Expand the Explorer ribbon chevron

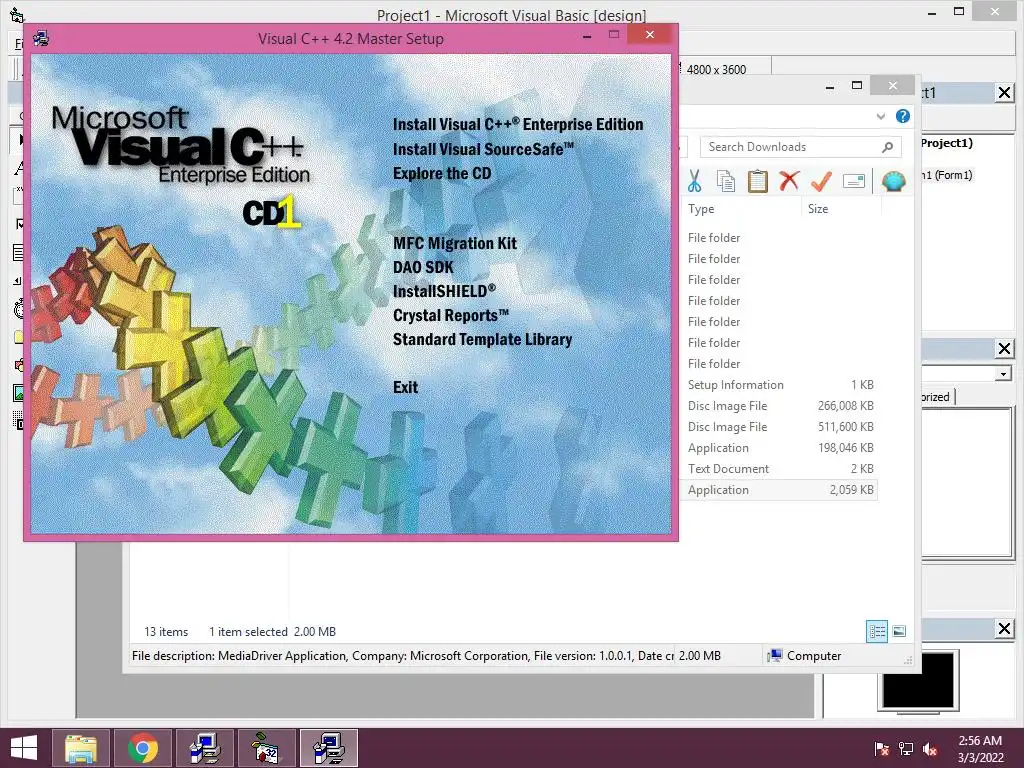click(x=880, y=116)
